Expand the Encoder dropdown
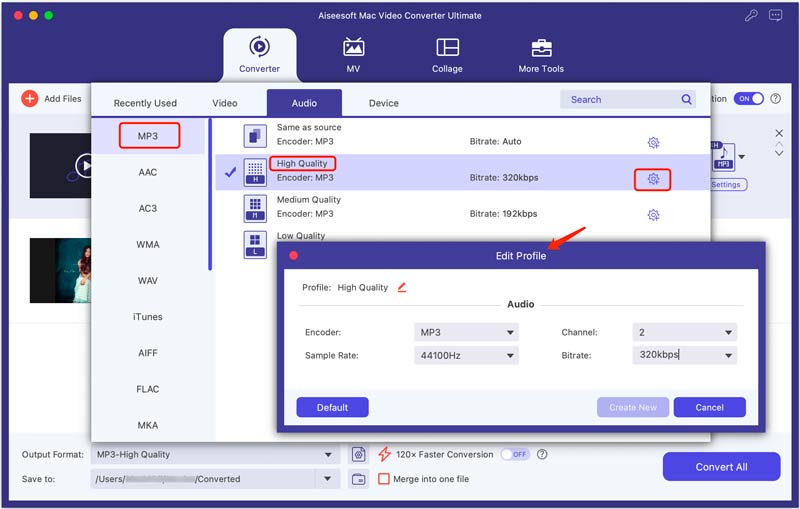The width and height of the screenshot is (800, 509). tap(465, 332)
